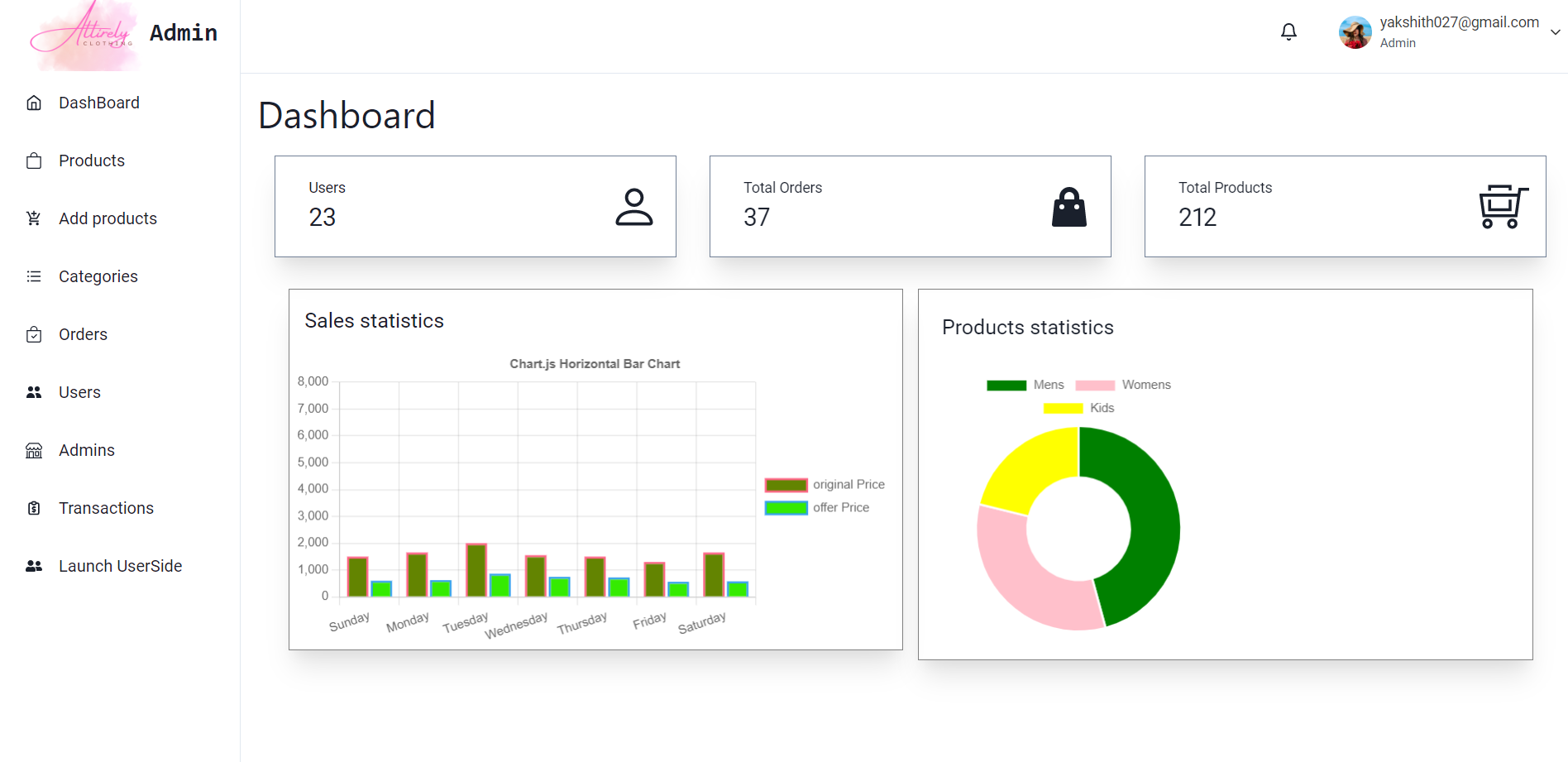Click the Attirely Clothing logo
Image resolution: width=1568 pixels, height=762 pixels.
pos(84,35)
